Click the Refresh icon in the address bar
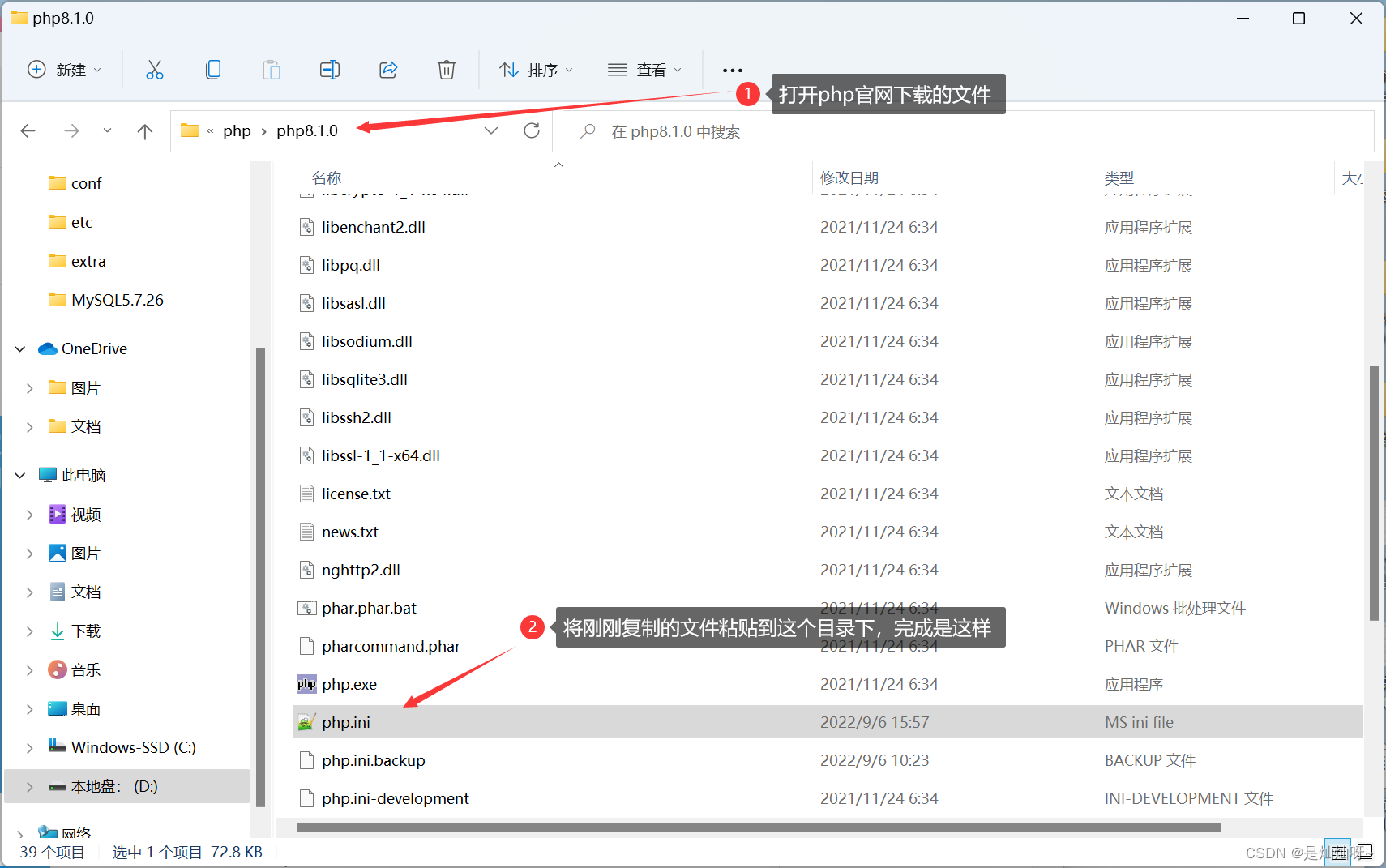 click(x=532, y=130)
